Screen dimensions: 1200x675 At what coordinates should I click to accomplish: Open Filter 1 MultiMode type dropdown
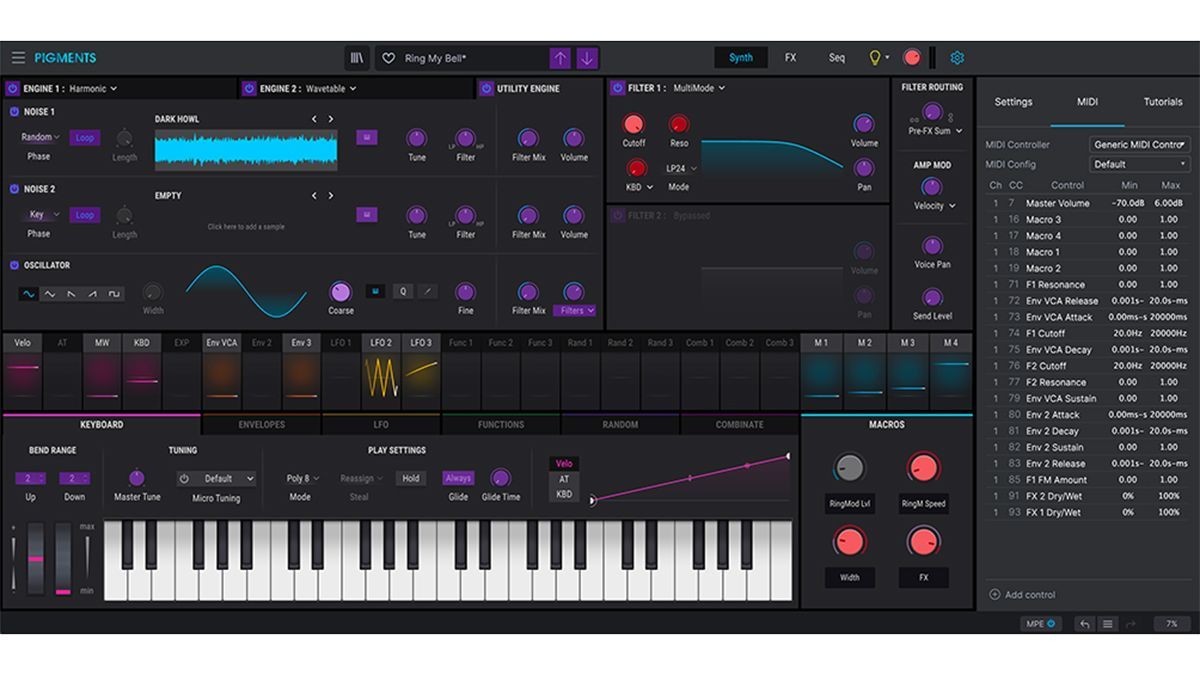click(x=699, y=88)
